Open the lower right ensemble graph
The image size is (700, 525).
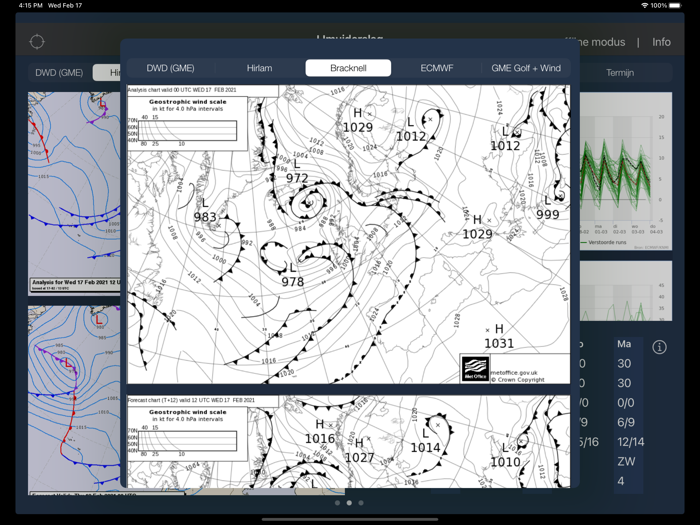[626, 291]
